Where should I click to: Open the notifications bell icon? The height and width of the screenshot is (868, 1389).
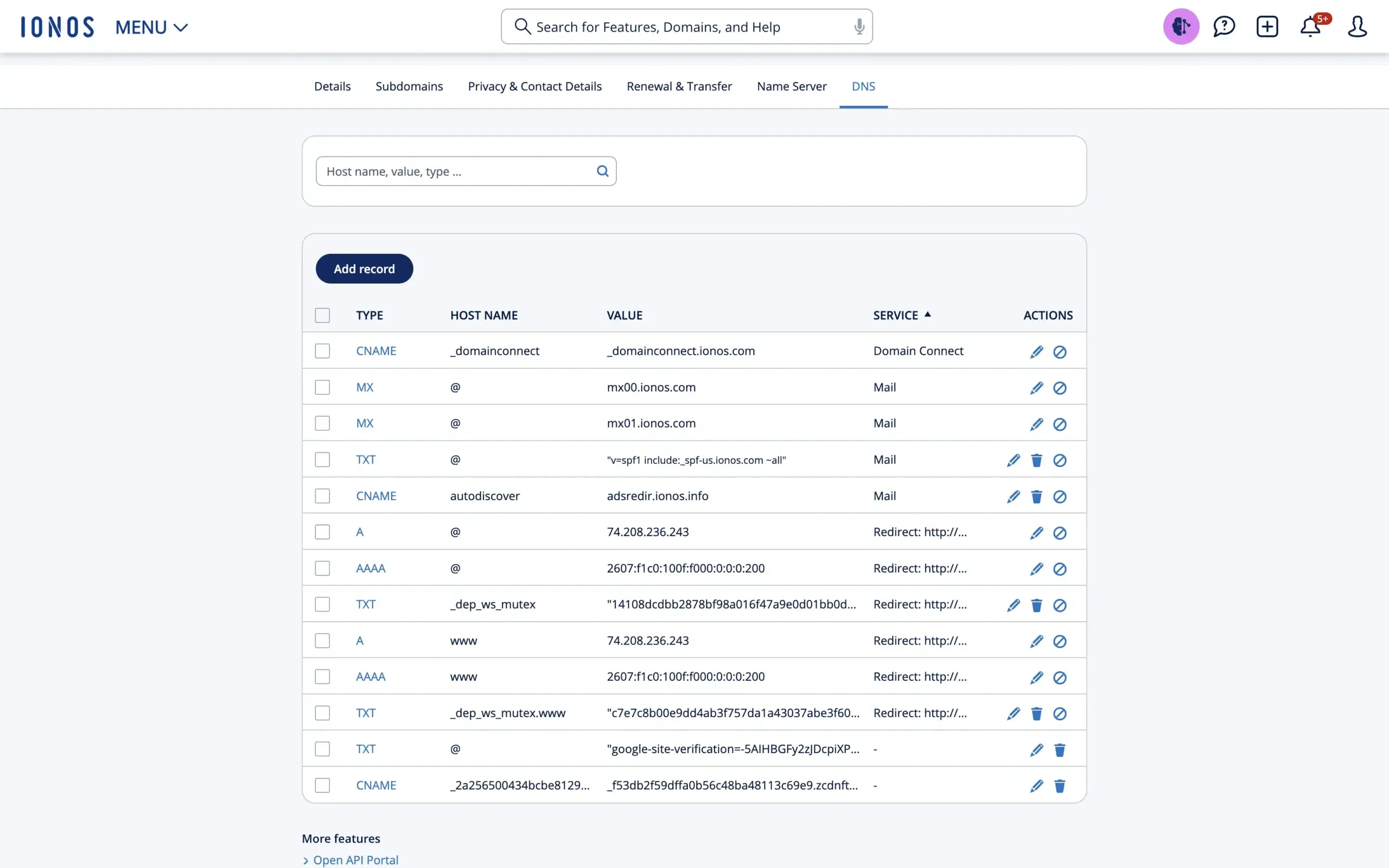(x=1310, y=27)
